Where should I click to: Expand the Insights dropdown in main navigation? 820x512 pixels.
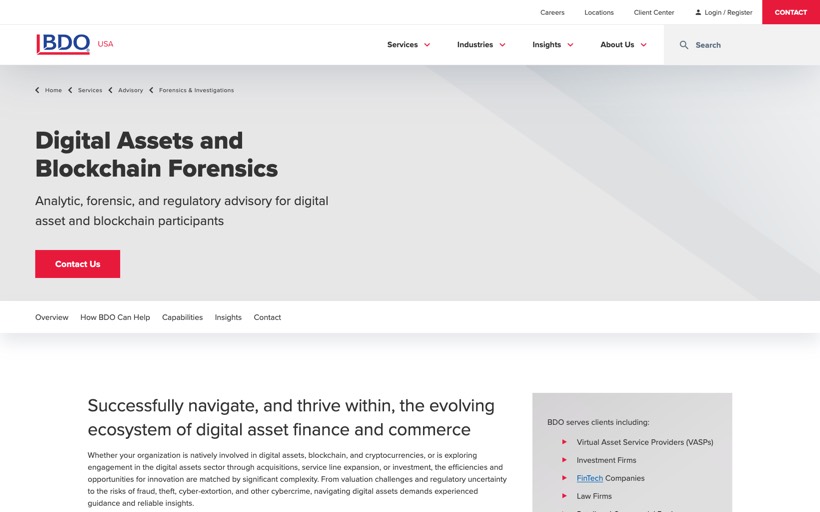553,44
